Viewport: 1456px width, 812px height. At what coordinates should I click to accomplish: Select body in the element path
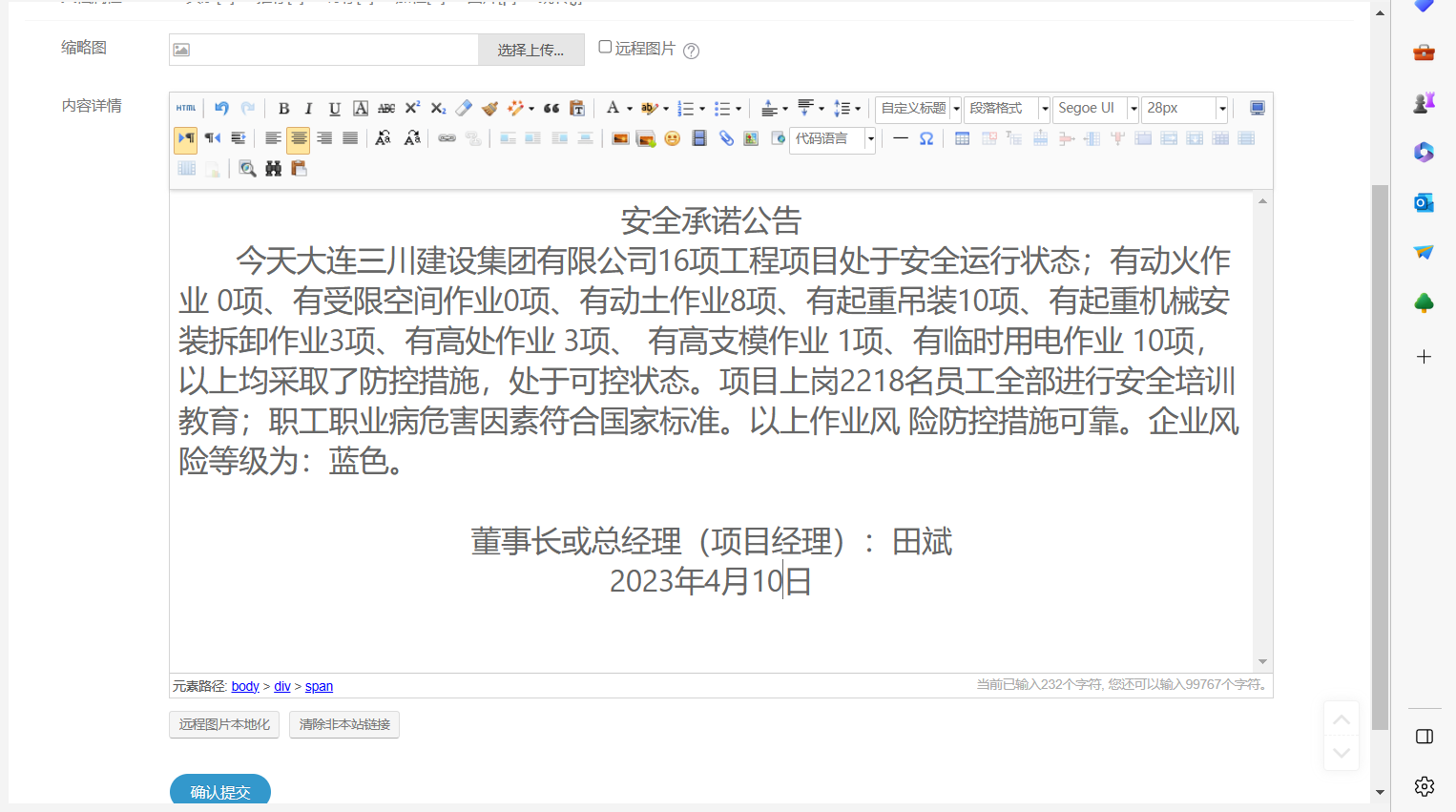point(245,686)
